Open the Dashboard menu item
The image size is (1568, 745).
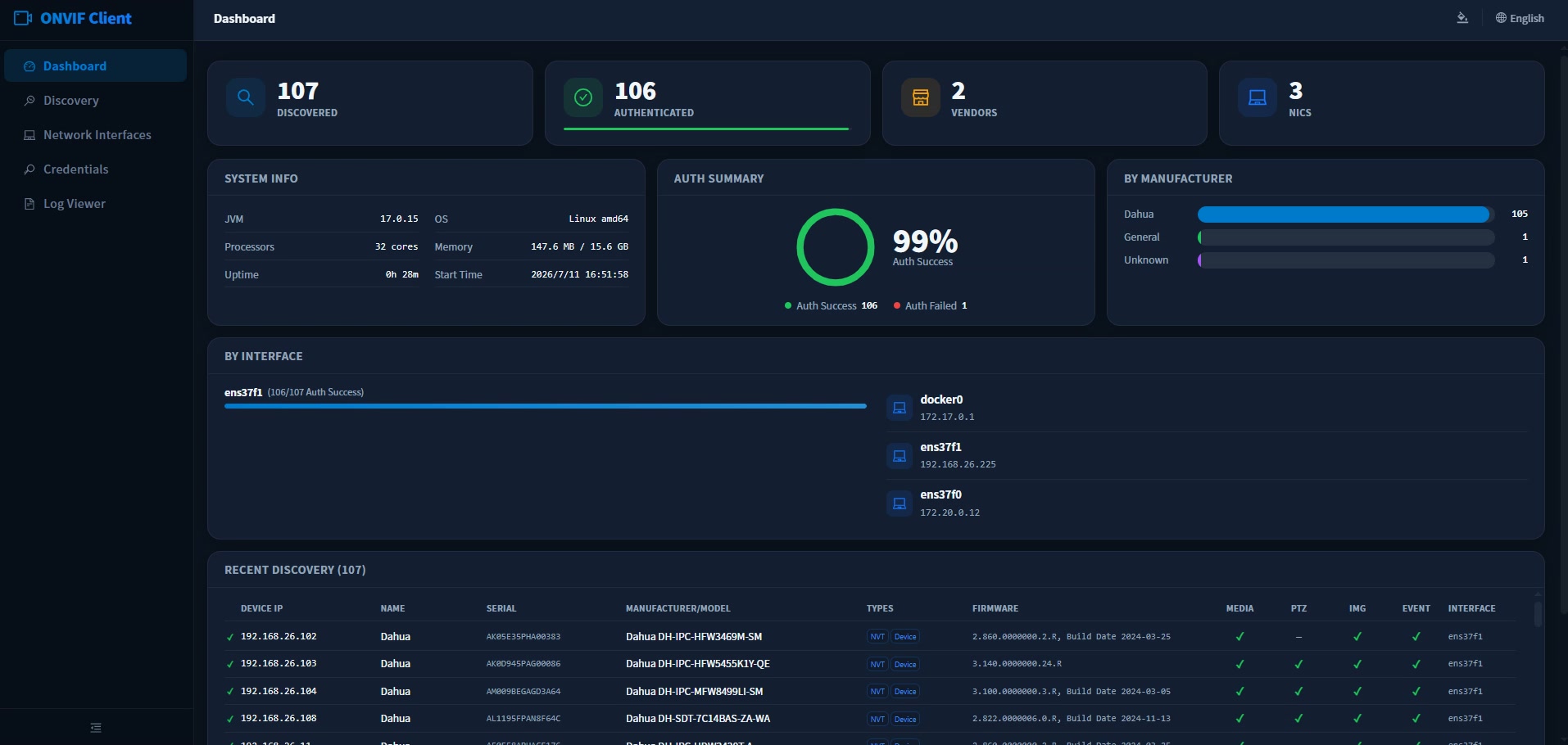[96, 65]
